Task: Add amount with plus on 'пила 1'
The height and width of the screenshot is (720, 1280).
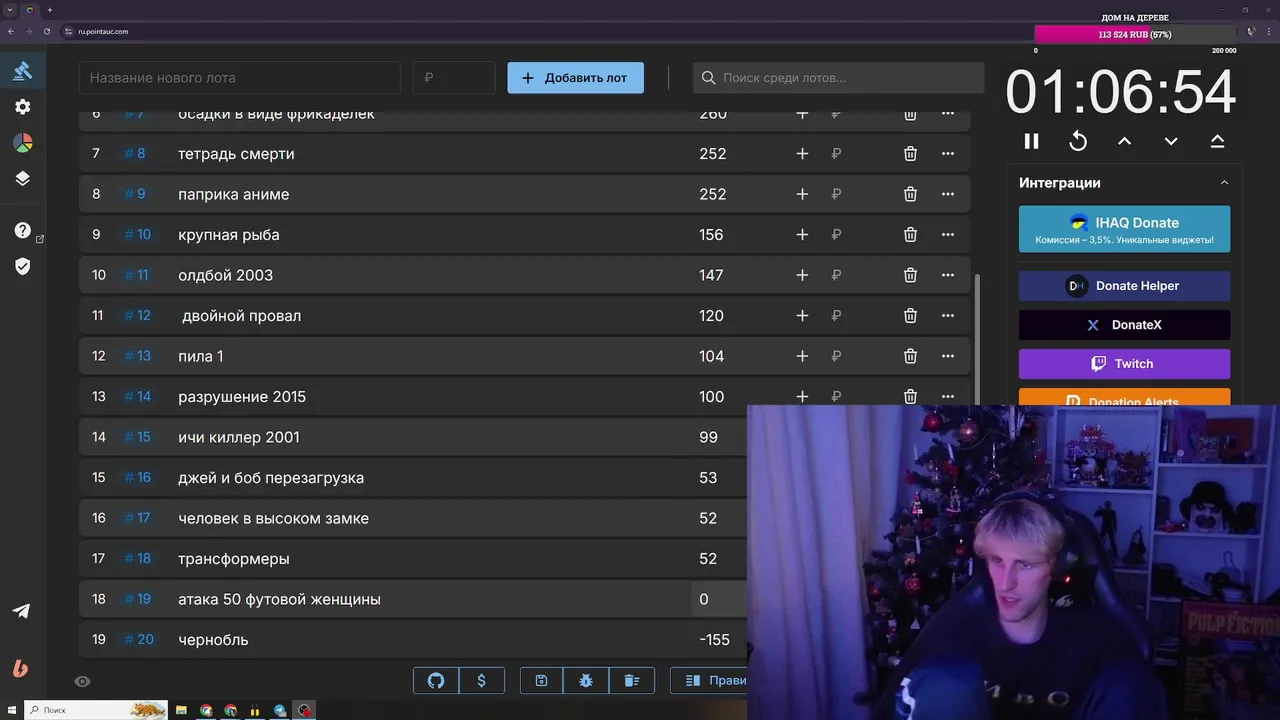Action: coord(802,356)
